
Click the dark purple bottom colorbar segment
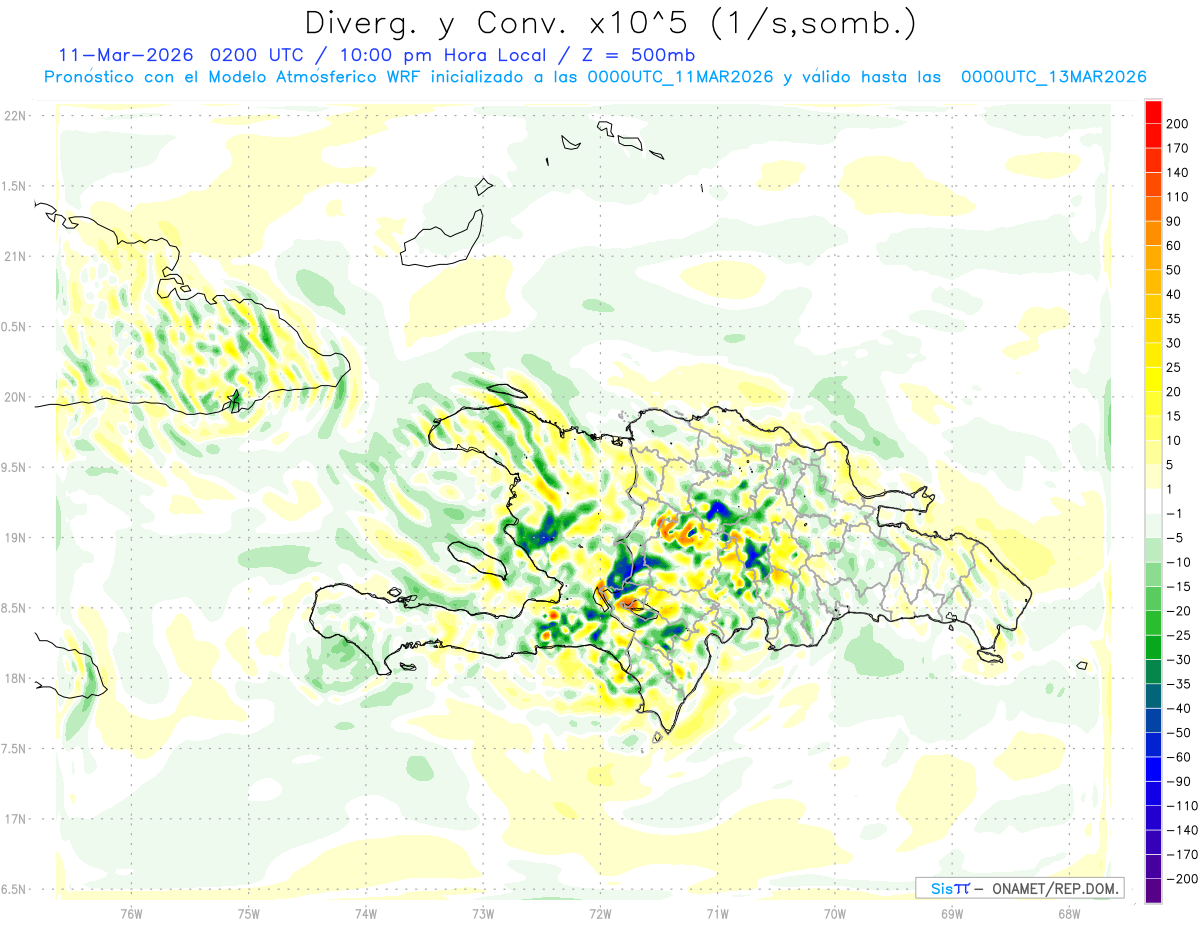(1153, 890)
